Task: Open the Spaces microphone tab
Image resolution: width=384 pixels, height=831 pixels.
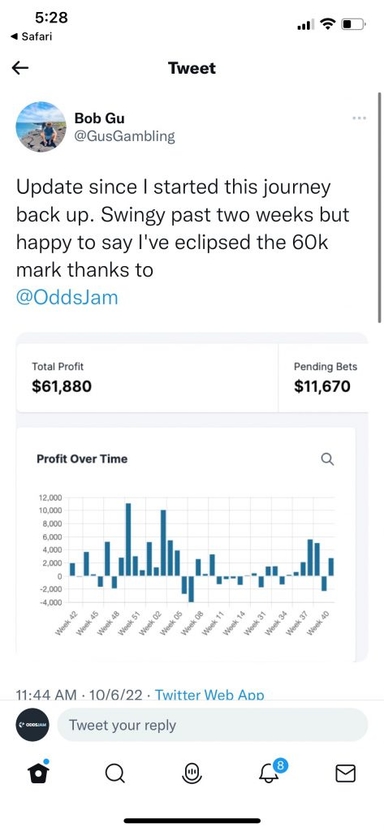Action: coord(192,774)
